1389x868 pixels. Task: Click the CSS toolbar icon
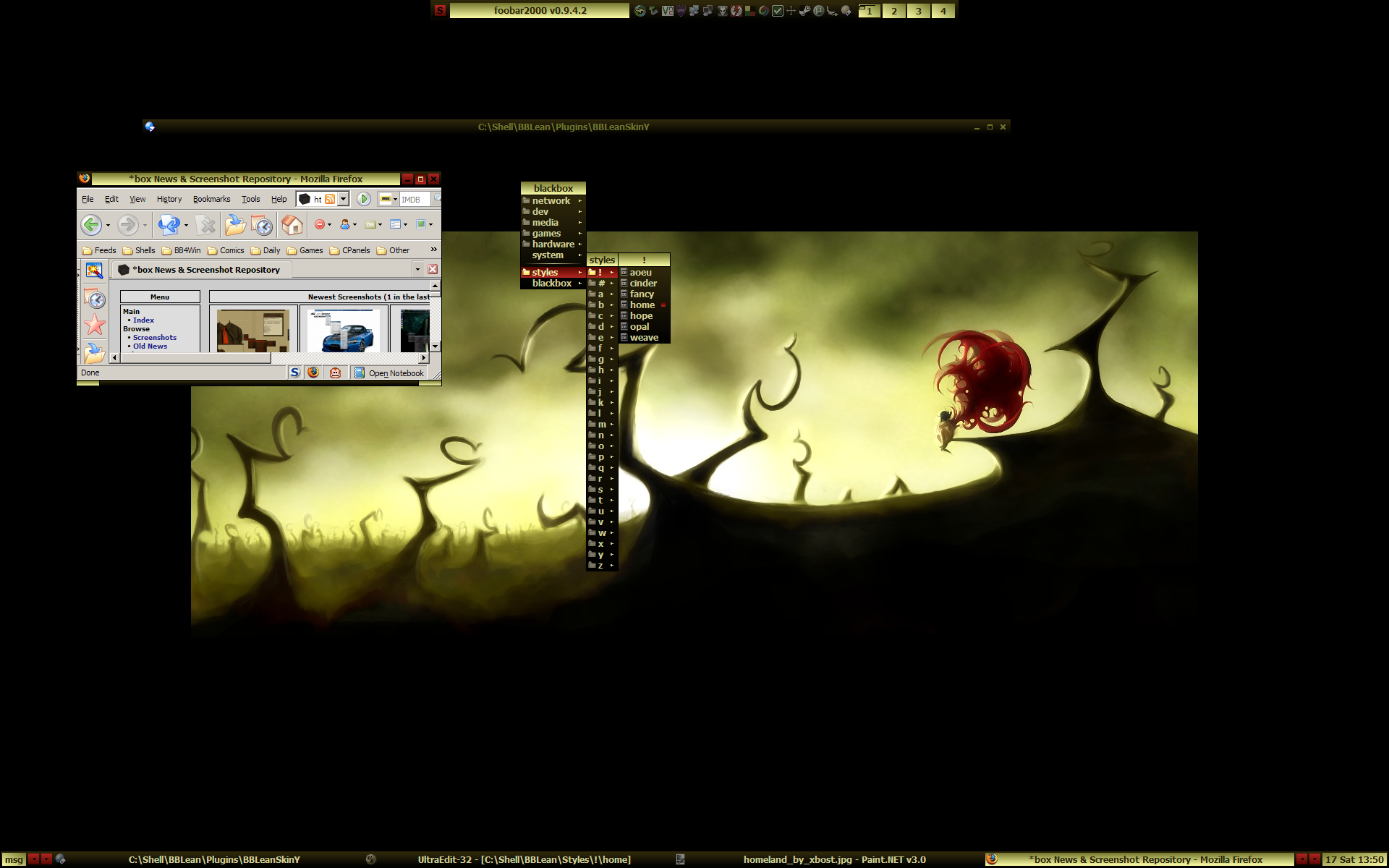370,225
